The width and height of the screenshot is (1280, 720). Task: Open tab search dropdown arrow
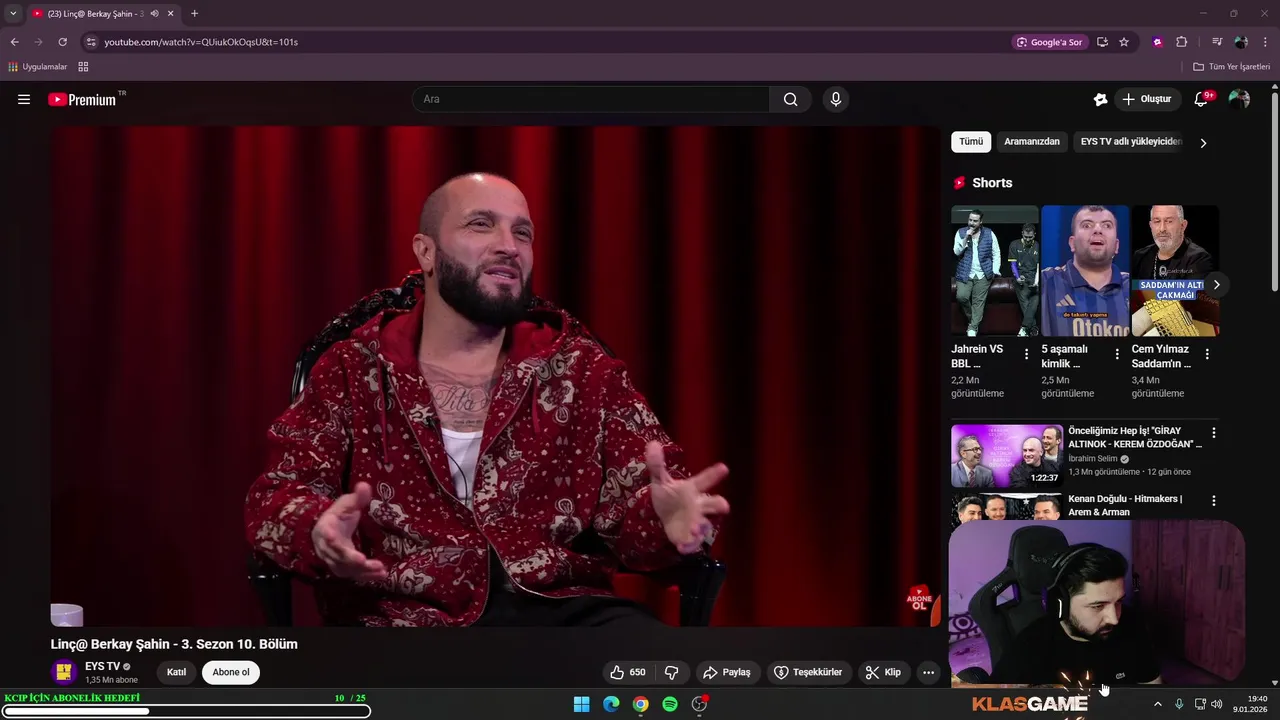tap(13, 14)
